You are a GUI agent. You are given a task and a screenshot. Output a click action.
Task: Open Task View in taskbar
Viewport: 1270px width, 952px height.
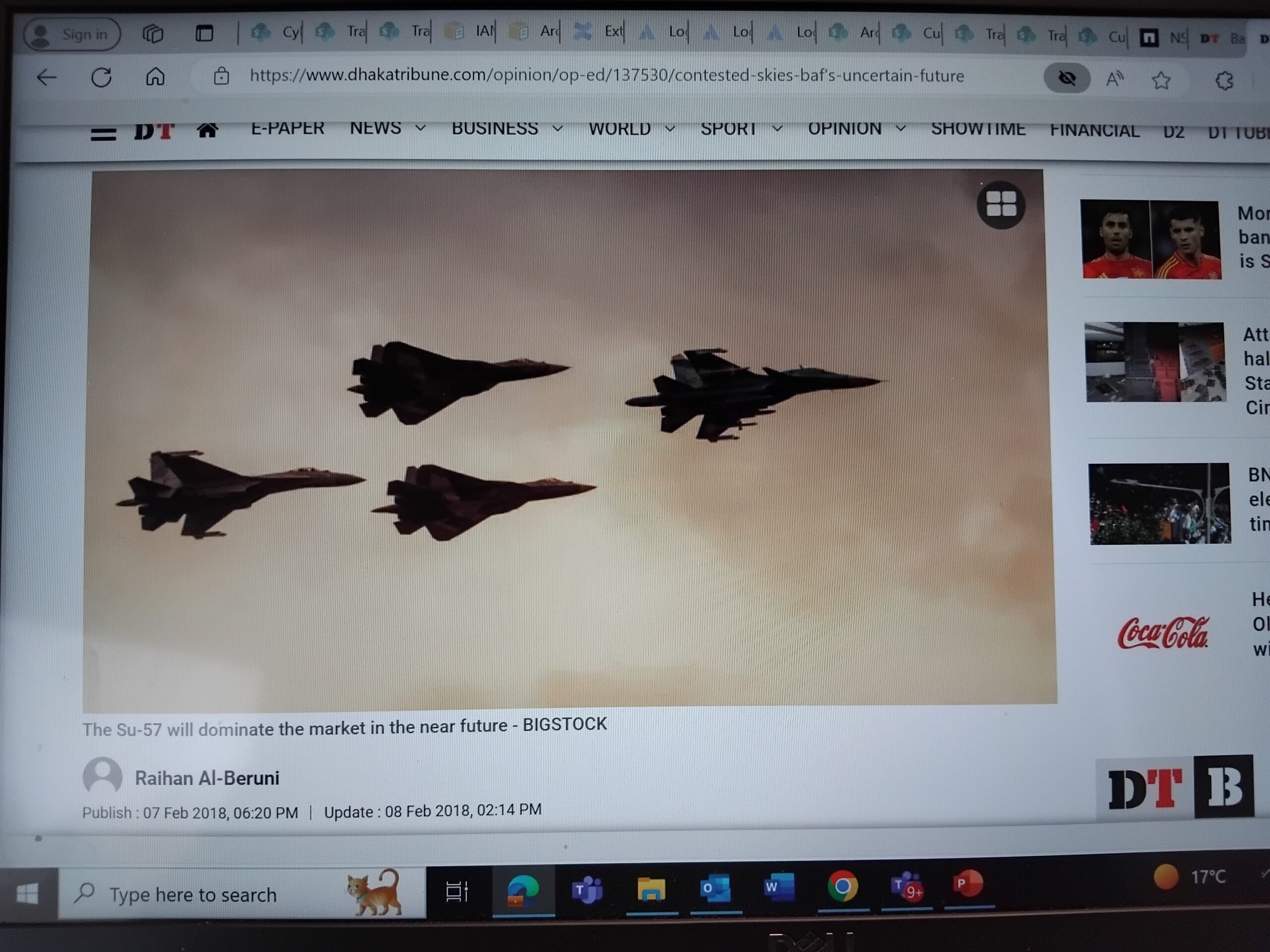pyautogui.click(x=457, y=891)
